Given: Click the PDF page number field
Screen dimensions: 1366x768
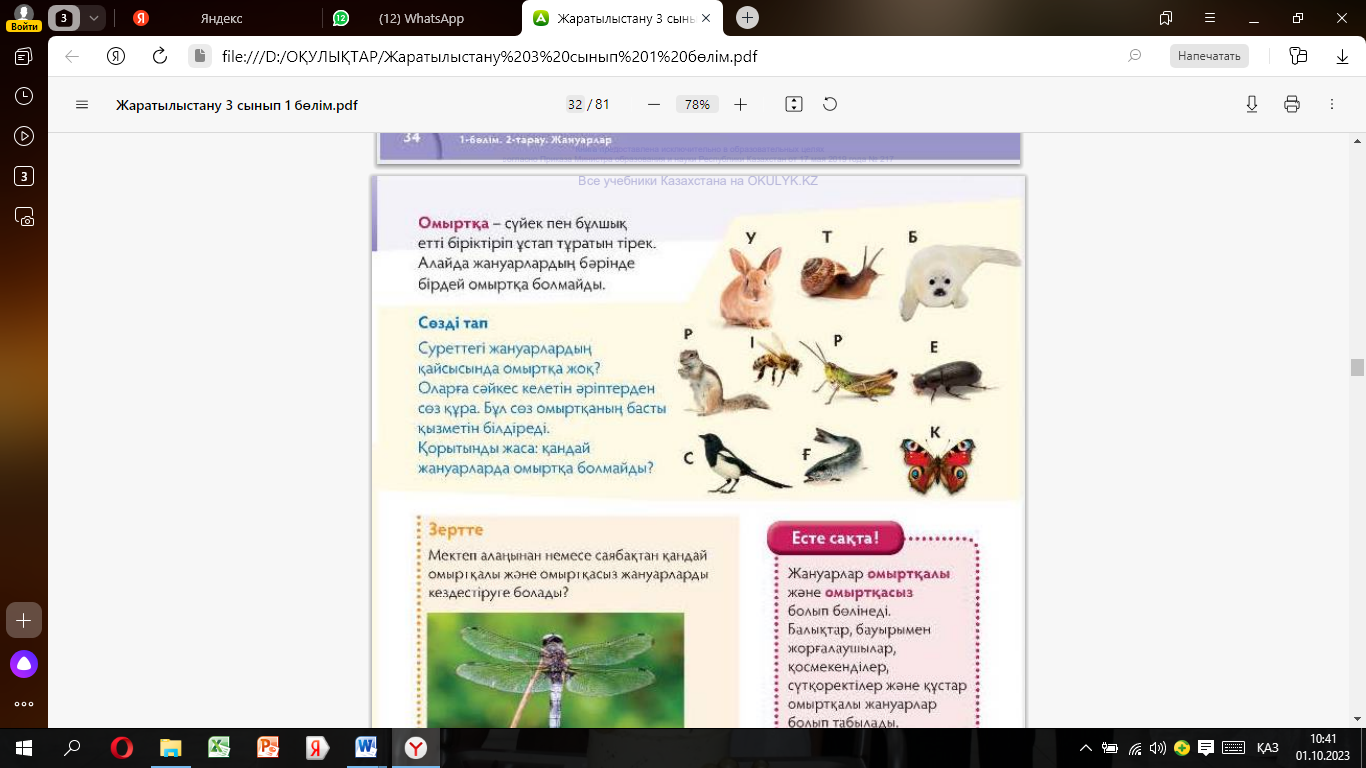Looking at the screenshot, I should coord(574,105).
